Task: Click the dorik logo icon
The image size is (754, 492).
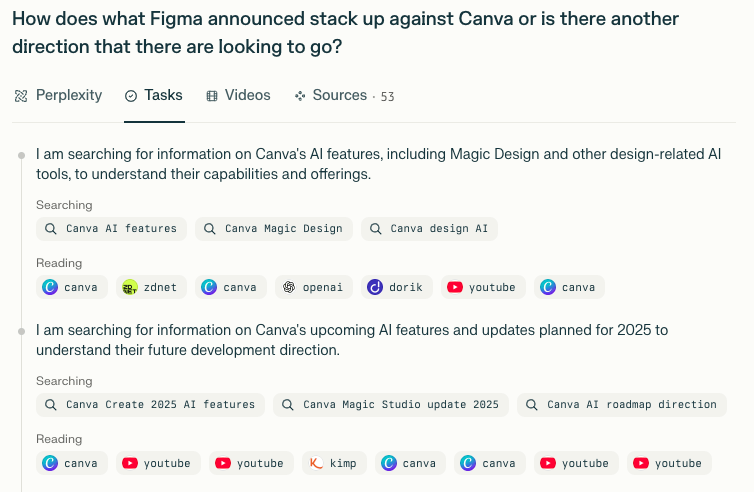Action: coord(375,287)
